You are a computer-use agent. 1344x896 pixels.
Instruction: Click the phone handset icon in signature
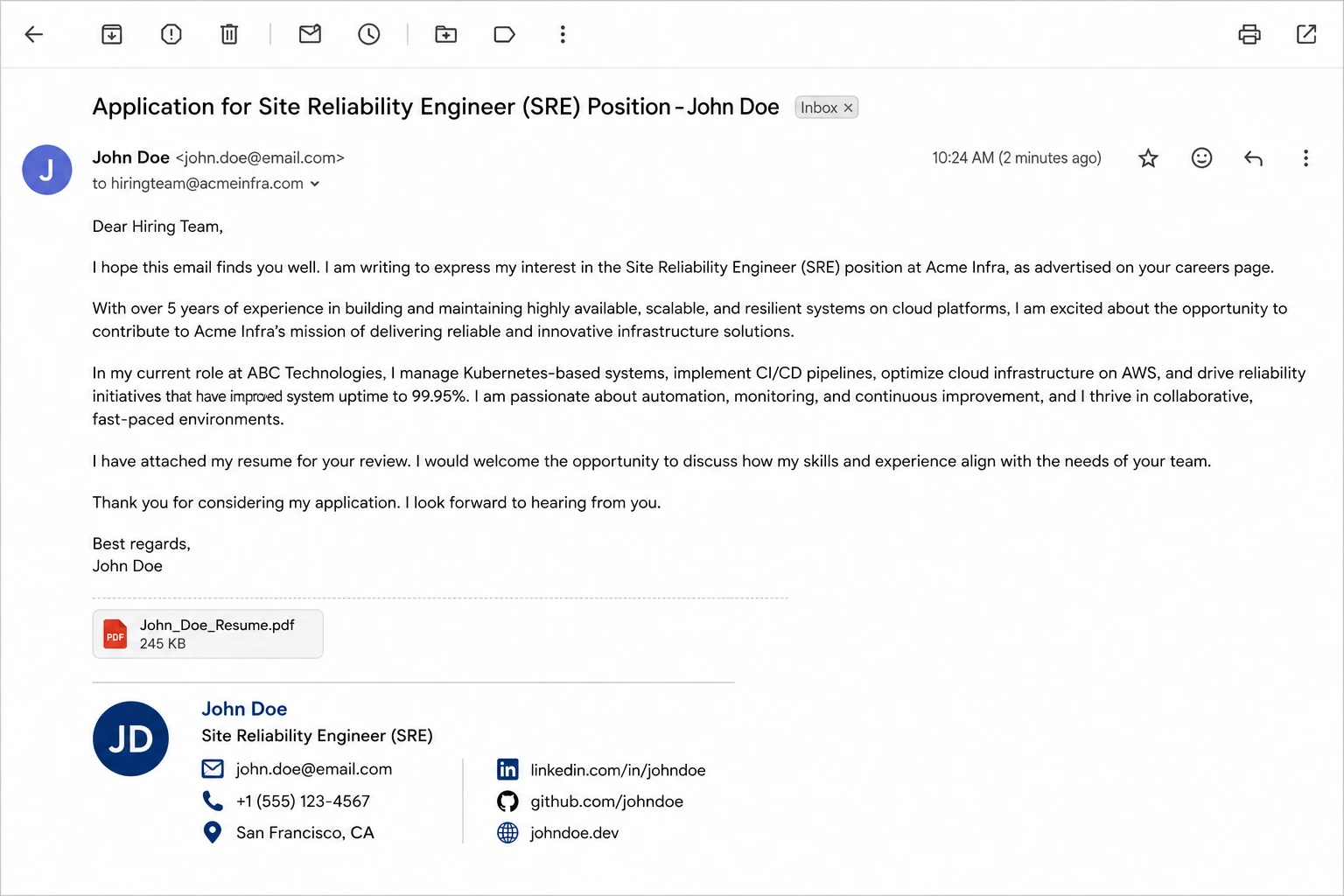click(x=213, y=801)
